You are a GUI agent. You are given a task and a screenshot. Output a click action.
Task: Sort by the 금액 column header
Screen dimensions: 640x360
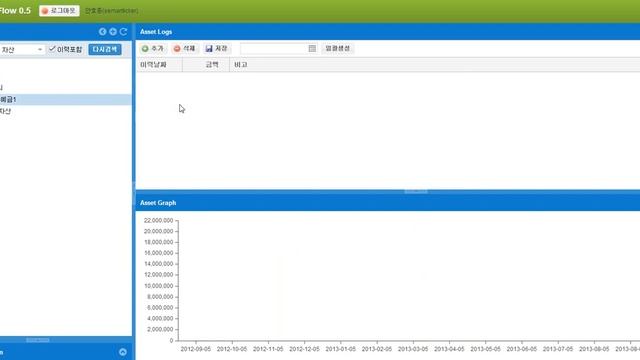[206, 64]
